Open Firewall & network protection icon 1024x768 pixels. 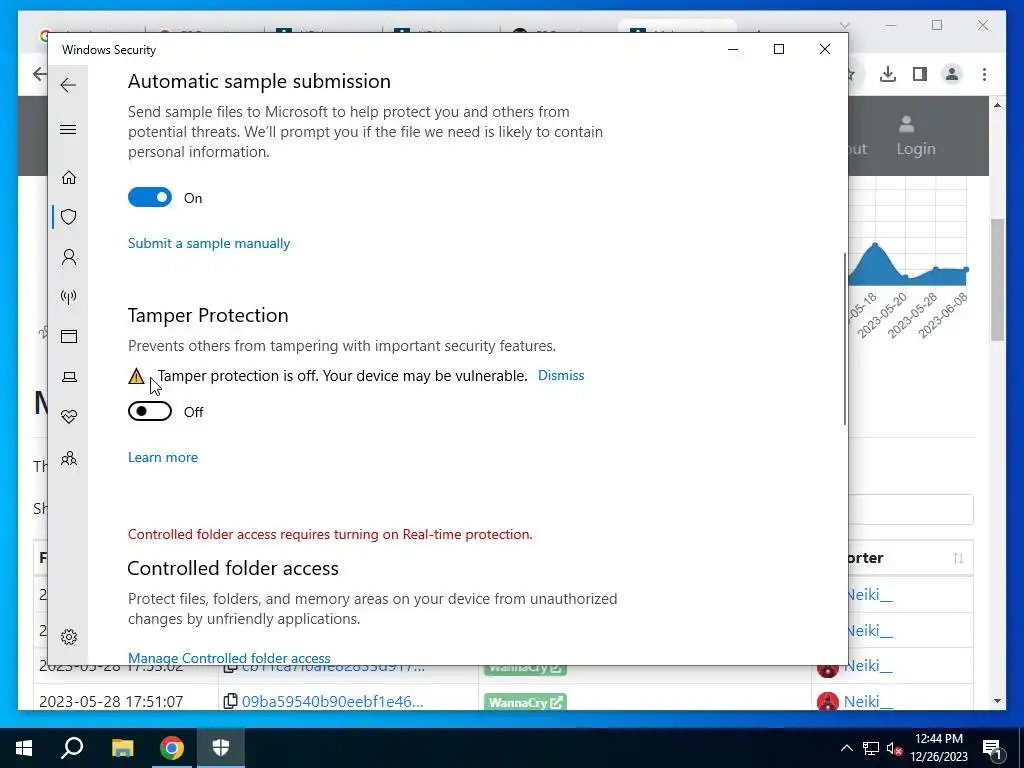[x=69, y=297]
